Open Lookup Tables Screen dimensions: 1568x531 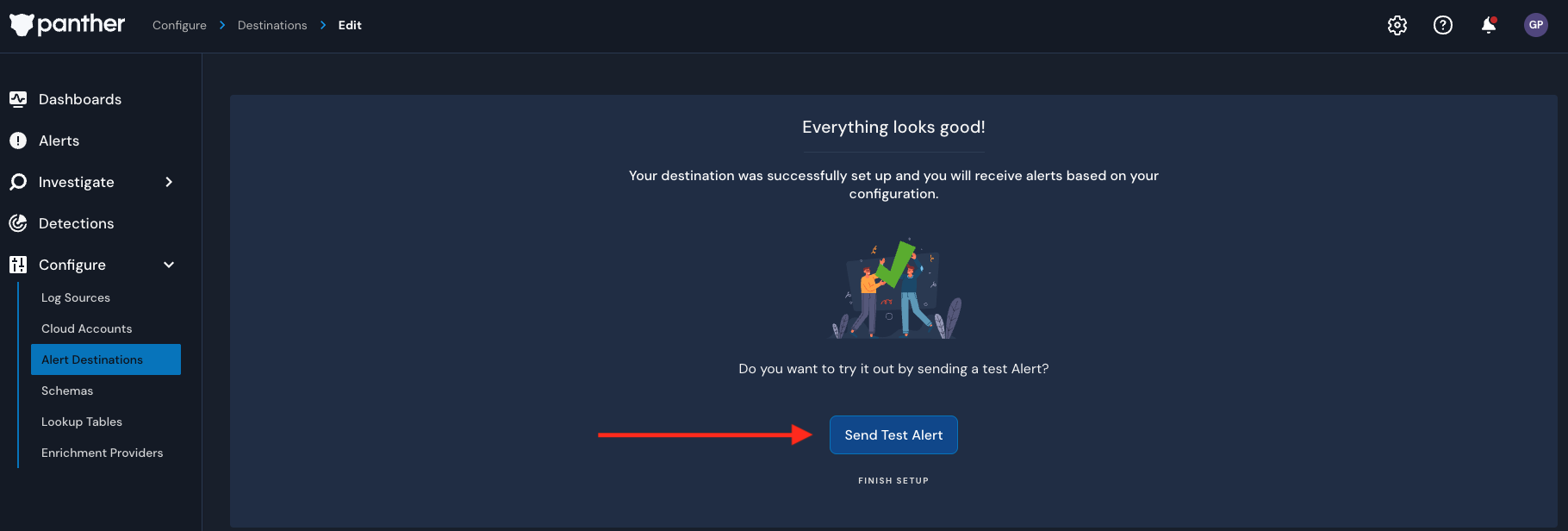tap(82, 422)
